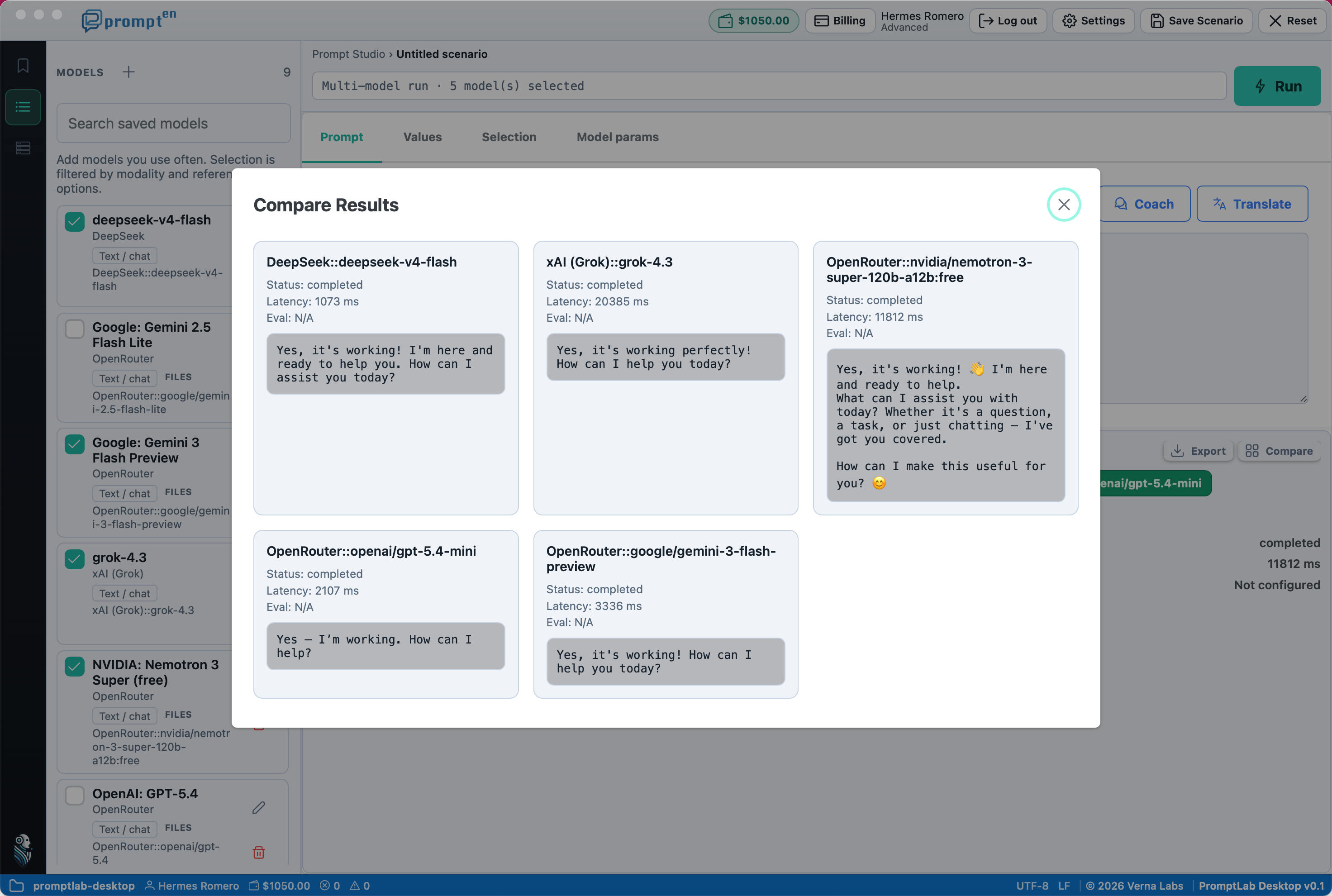1332x896 pixels.
Task: Click the 'Latency: 2107 ms' text
Action: coord(313,591)
